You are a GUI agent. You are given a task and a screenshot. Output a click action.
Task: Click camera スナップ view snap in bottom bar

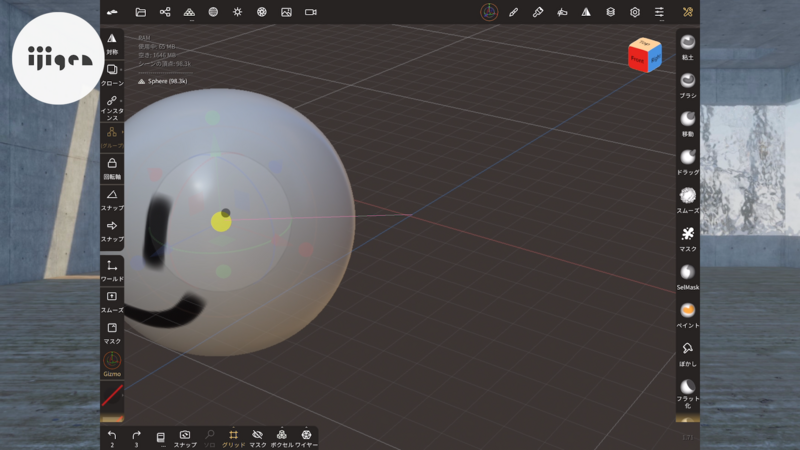[185, 438]
